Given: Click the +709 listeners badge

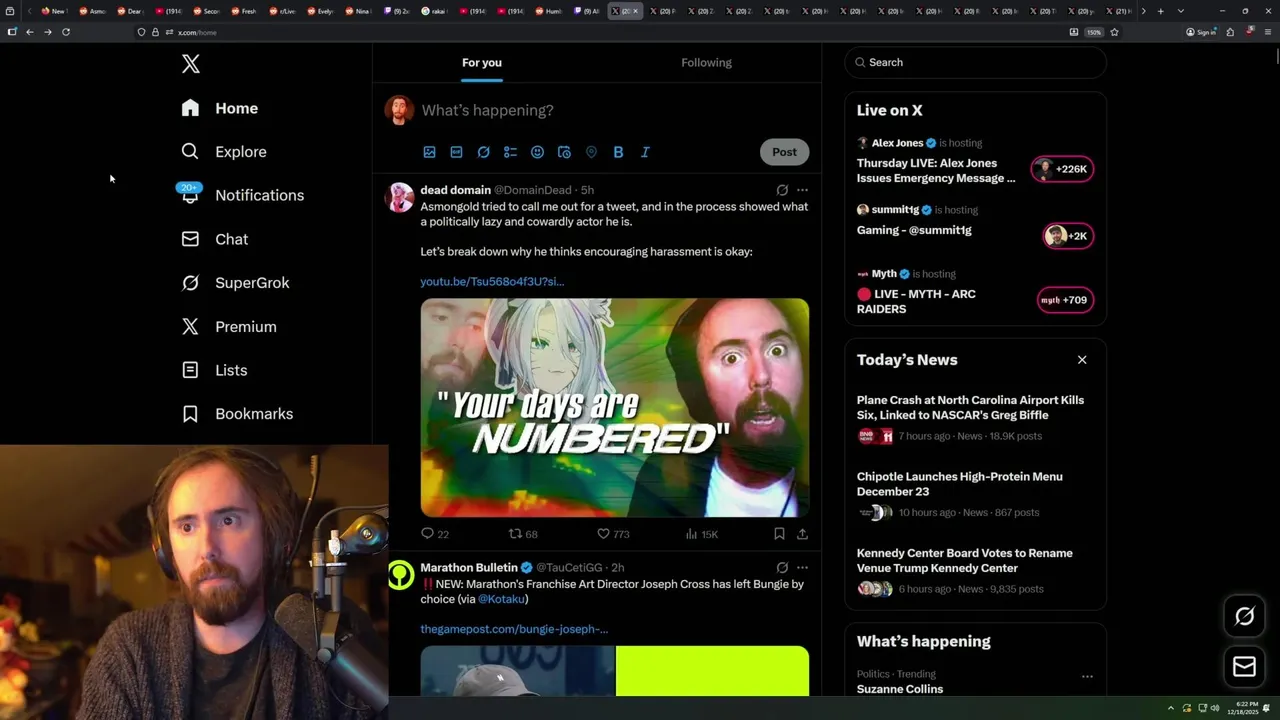Looking at the screenshot, I should click(1065, 300).
